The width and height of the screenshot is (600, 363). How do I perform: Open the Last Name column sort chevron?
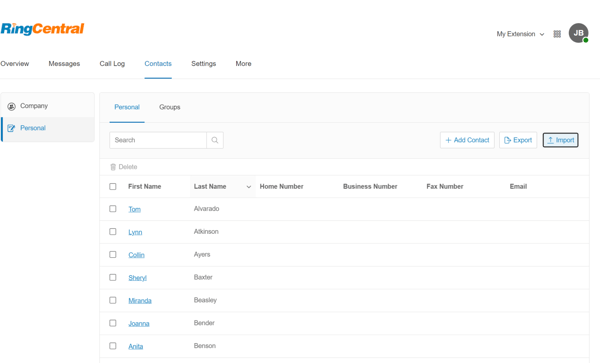(x=249, y=187)
